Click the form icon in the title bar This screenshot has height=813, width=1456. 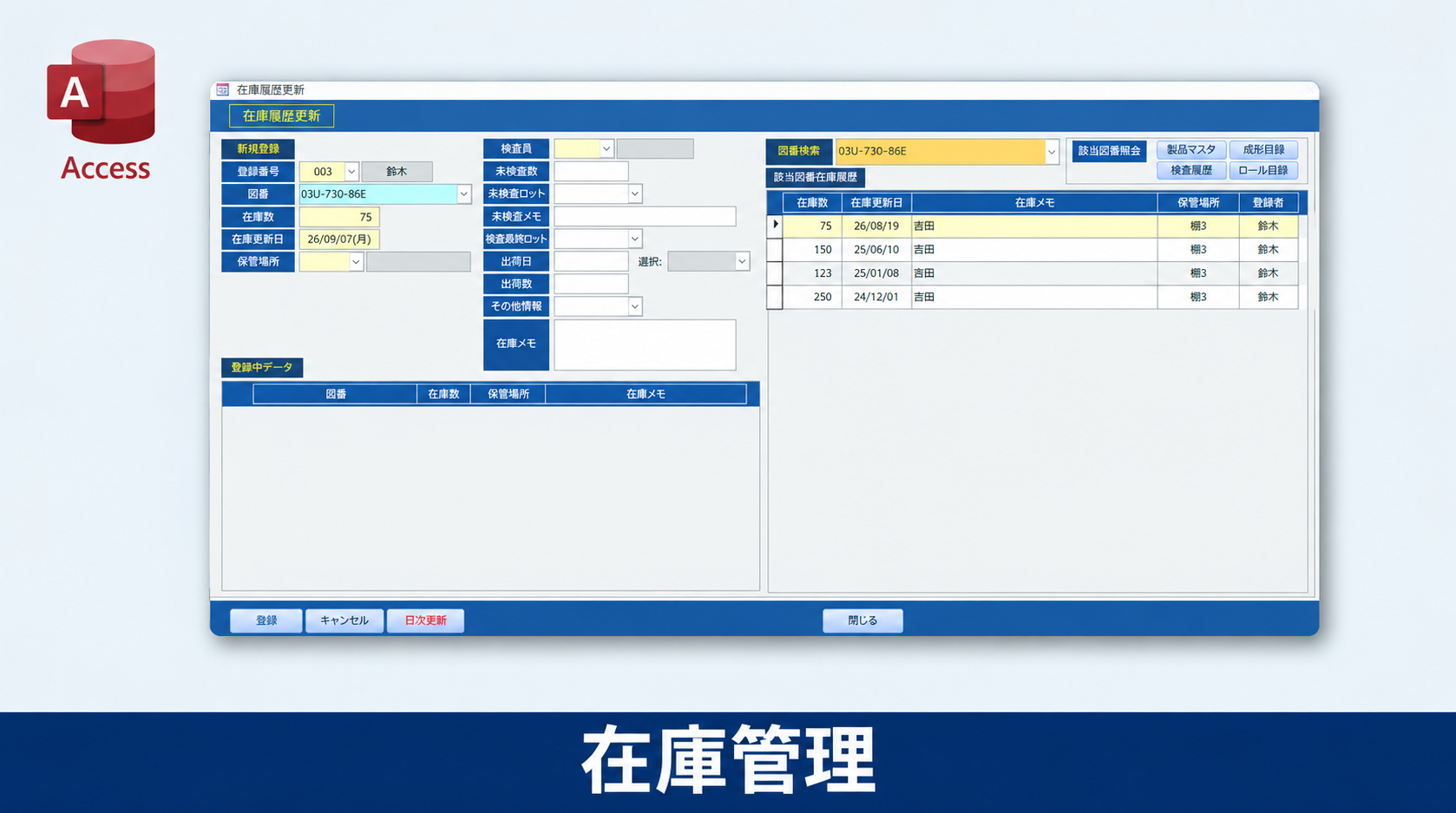(223, 89)
